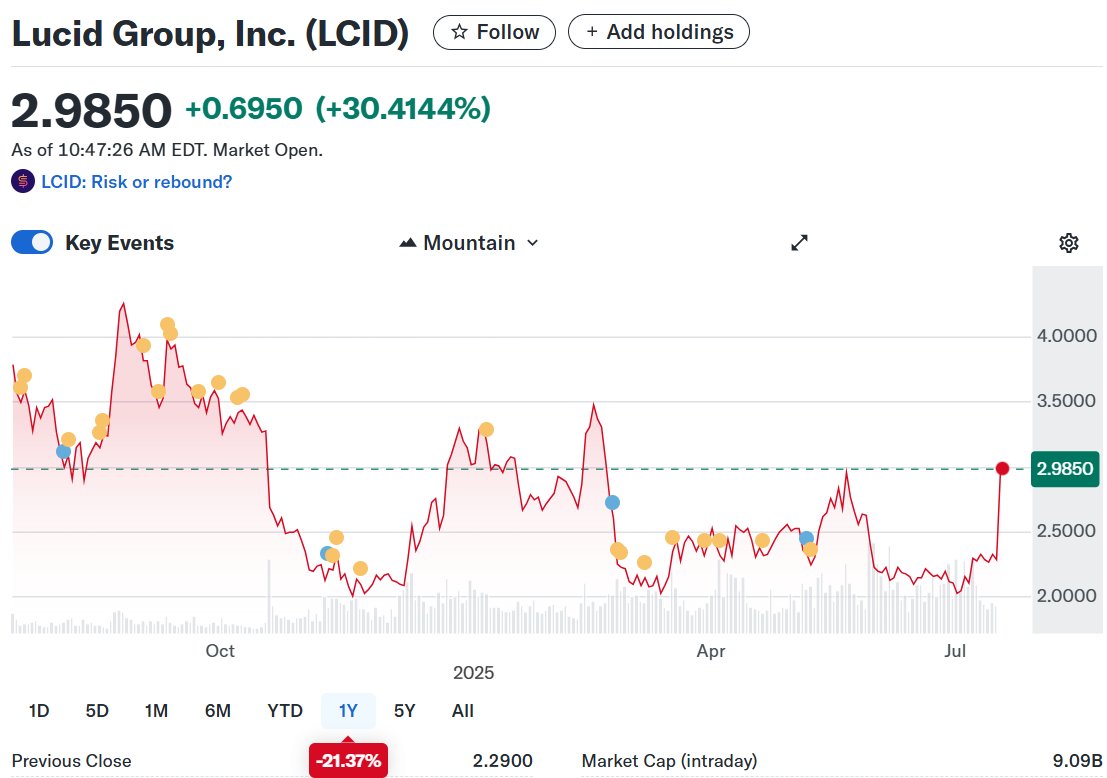Click the 2.0000 axis label
The width and height of the screenshot is (1107, 778).
1067,596
